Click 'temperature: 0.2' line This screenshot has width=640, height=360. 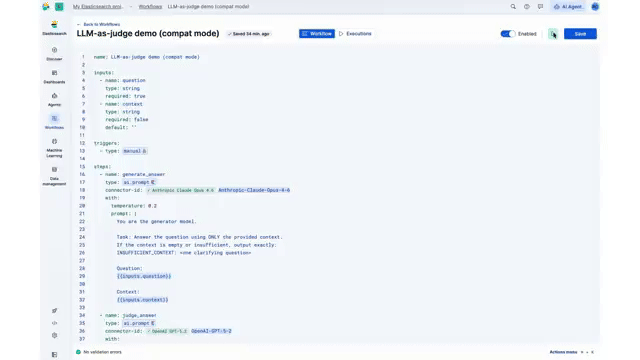pos(134,206)
